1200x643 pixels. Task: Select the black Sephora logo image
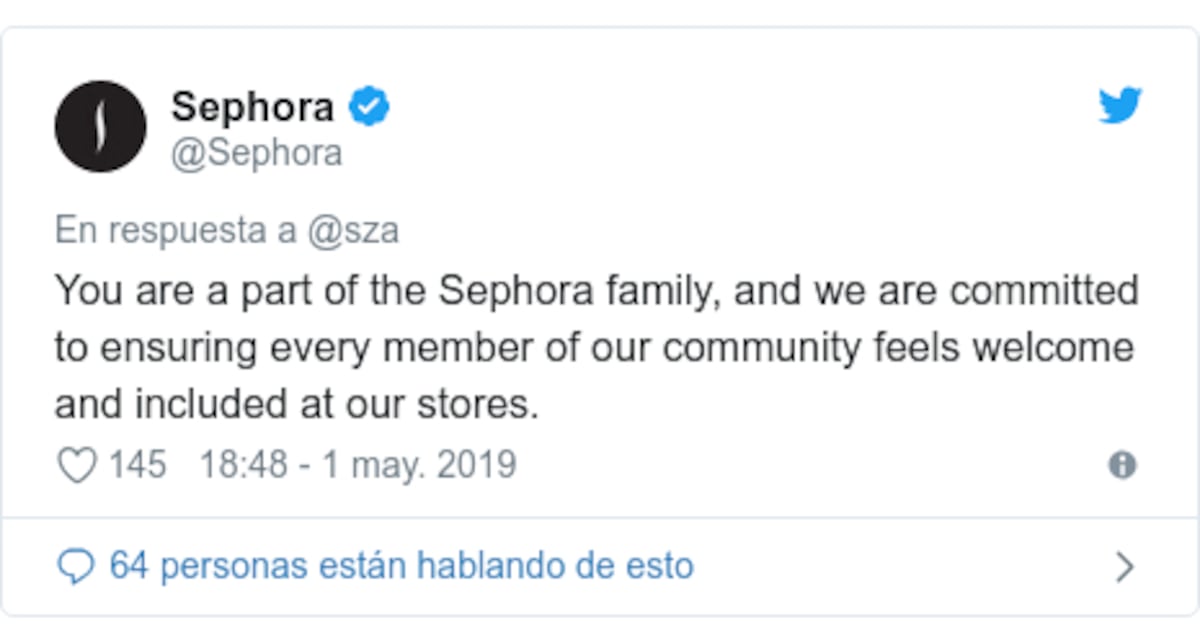[x=99, y=127]
